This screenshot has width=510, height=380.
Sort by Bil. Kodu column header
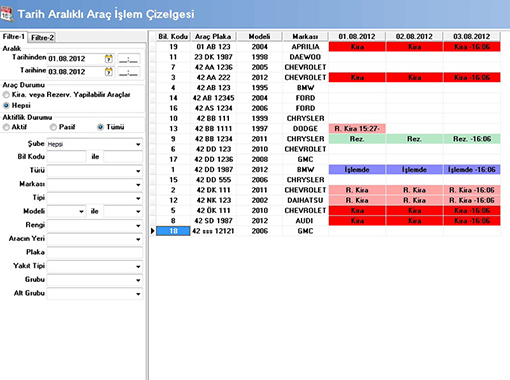click(x=173, y=36)
